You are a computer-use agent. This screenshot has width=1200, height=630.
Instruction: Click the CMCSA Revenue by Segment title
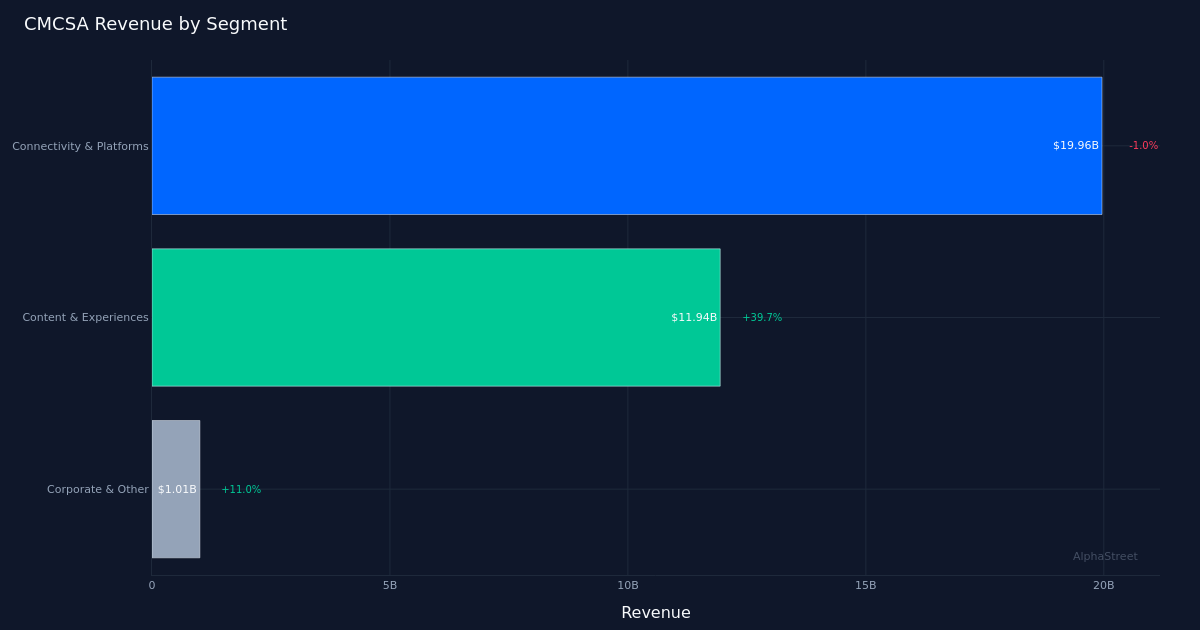pyautogui.click(x=155, y=25)
